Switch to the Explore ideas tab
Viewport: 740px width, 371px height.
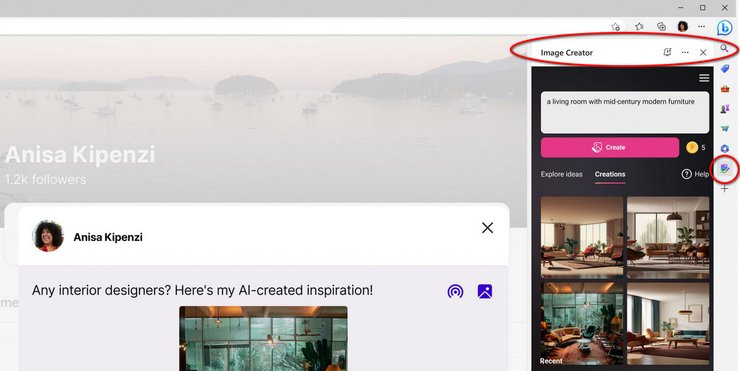coord(562,174)
